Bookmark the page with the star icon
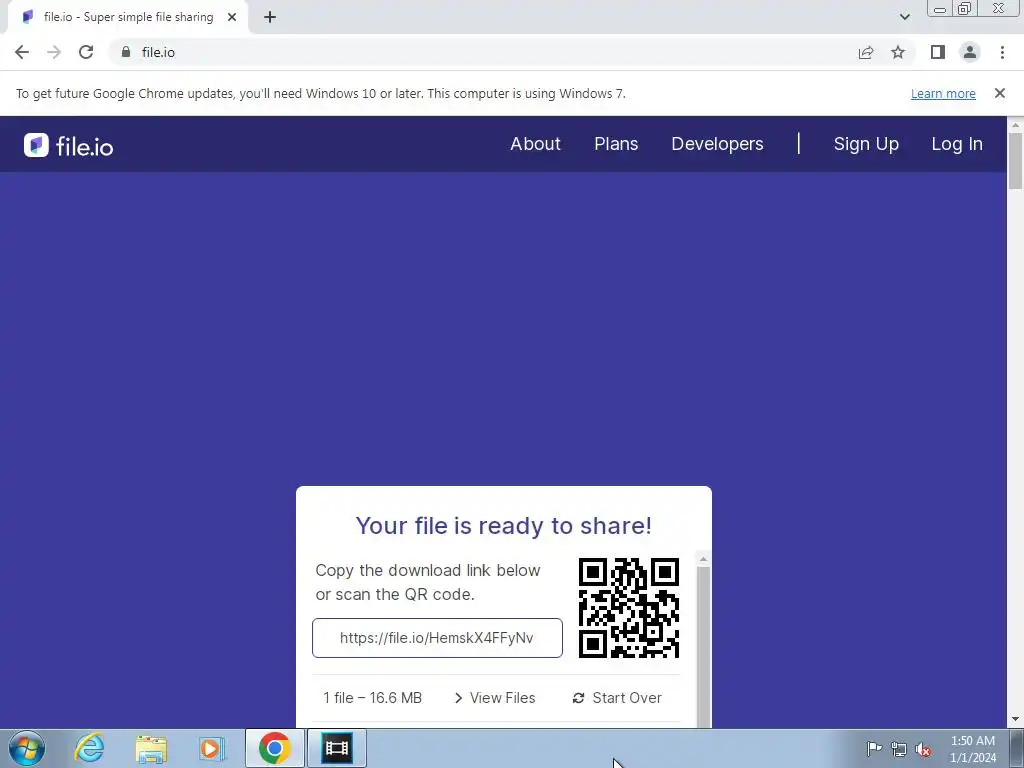 pos(898,52)
